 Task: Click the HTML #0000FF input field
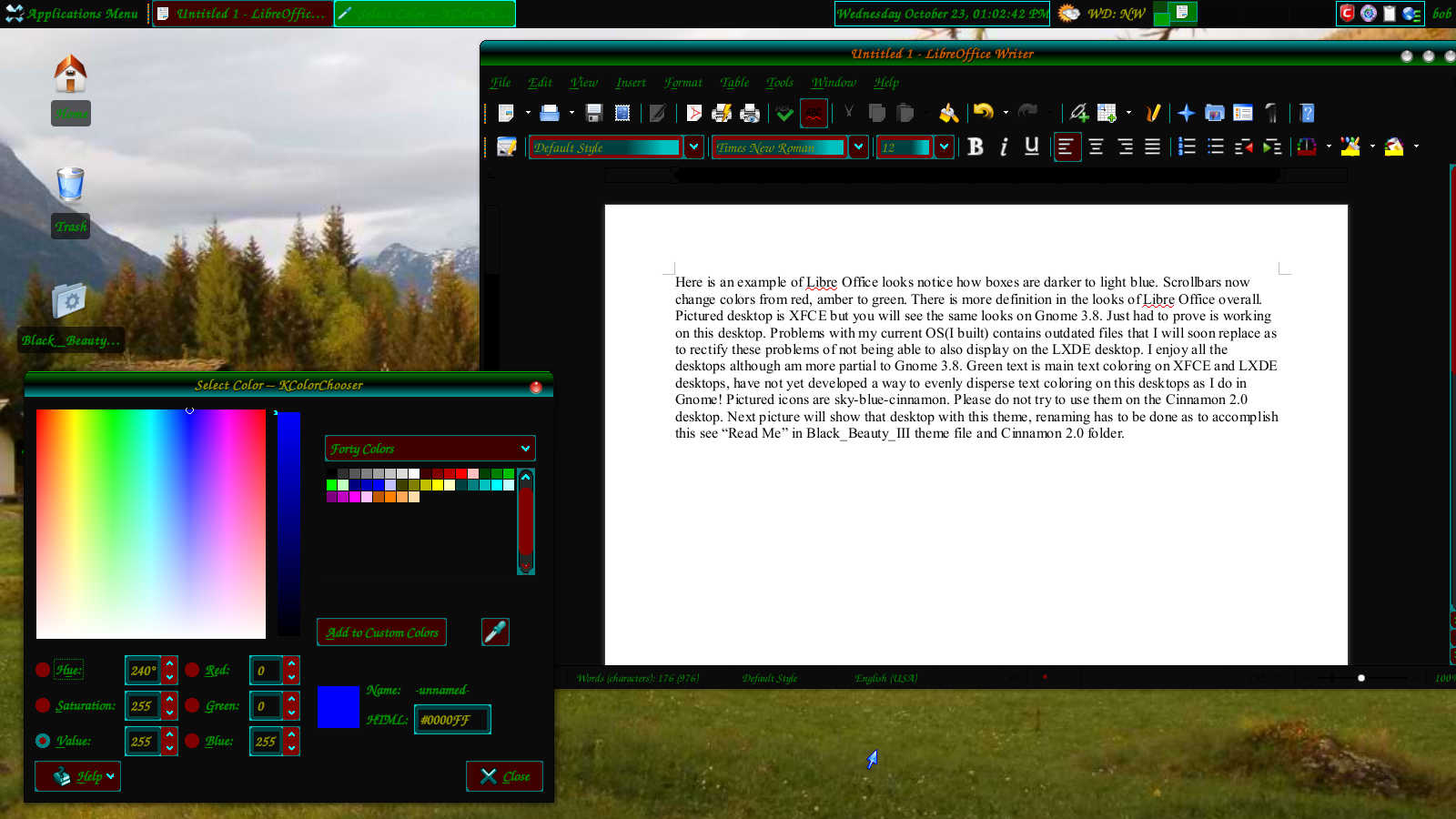tap(452, 720)
